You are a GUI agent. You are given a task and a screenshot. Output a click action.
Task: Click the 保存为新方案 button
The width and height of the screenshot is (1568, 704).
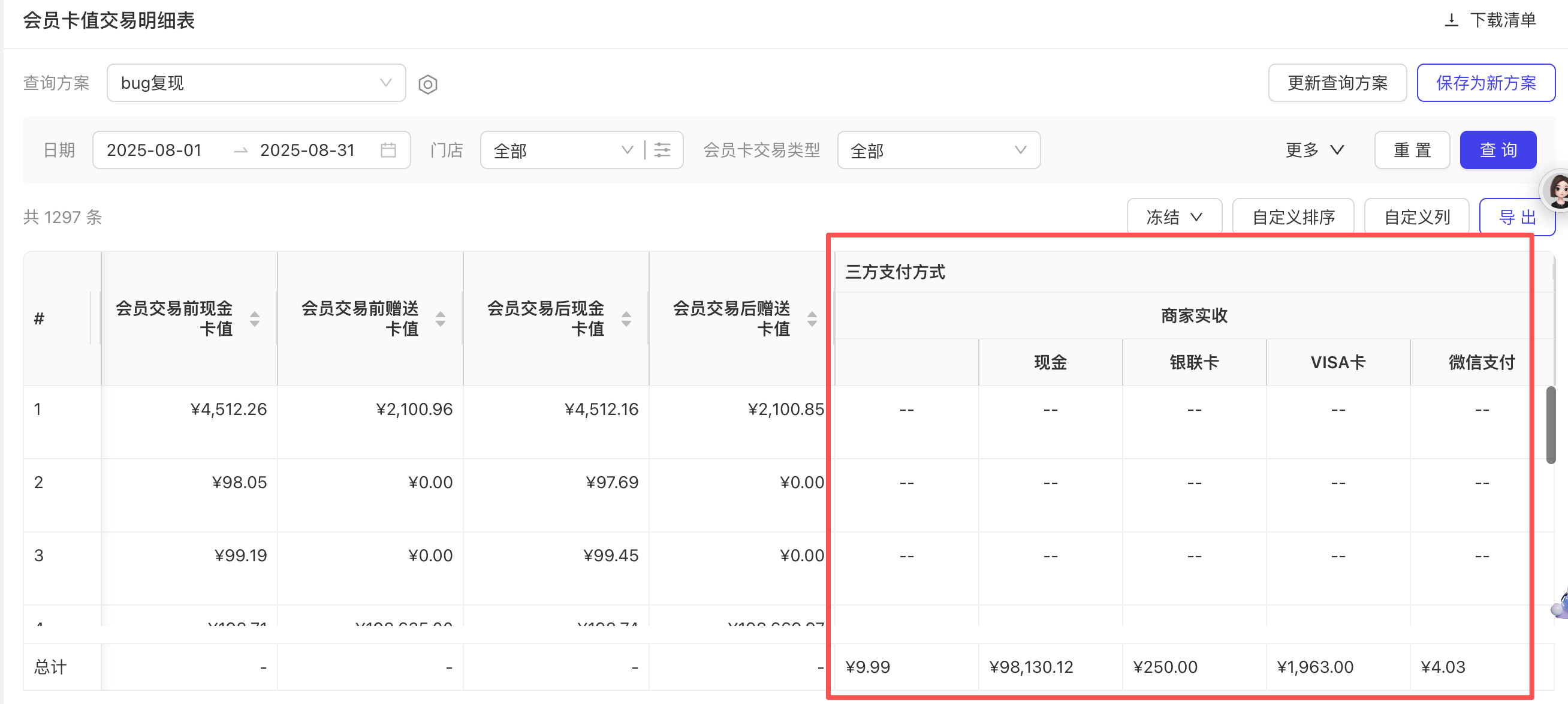1485,83
